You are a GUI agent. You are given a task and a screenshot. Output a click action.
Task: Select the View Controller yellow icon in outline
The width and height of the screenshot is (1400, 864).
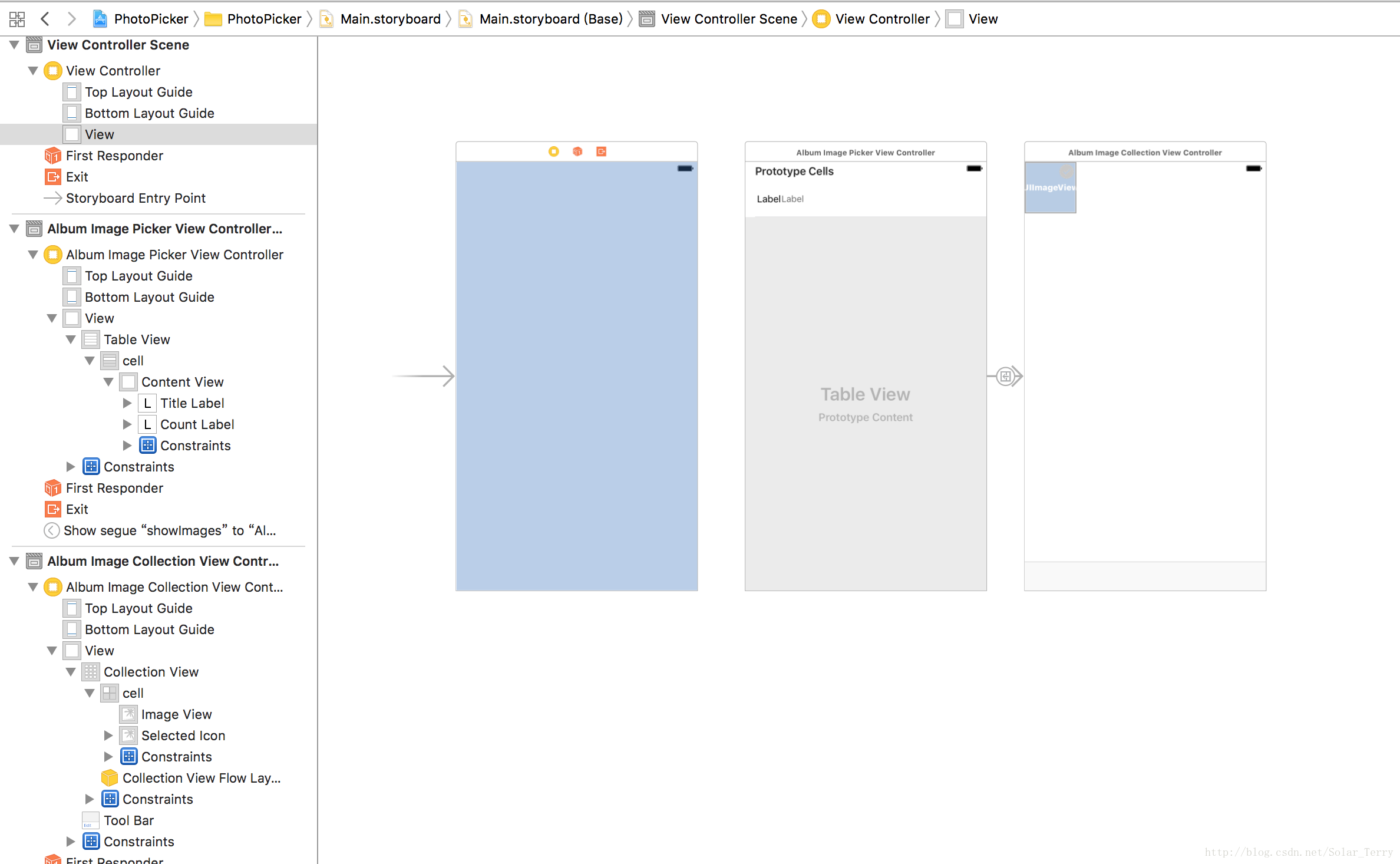click(53, 71)
